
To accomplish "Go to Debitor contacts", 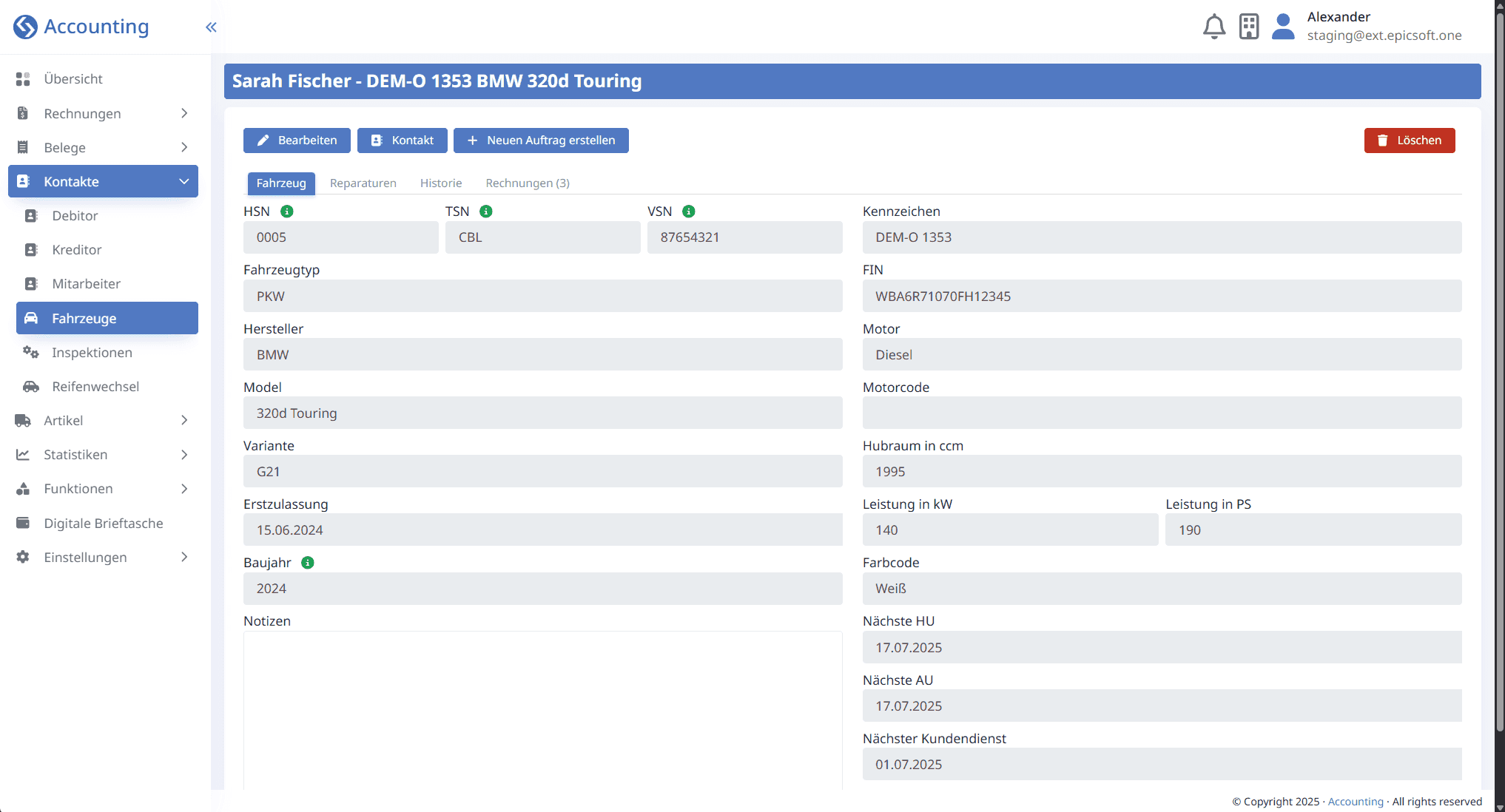I will click(107, 216).
